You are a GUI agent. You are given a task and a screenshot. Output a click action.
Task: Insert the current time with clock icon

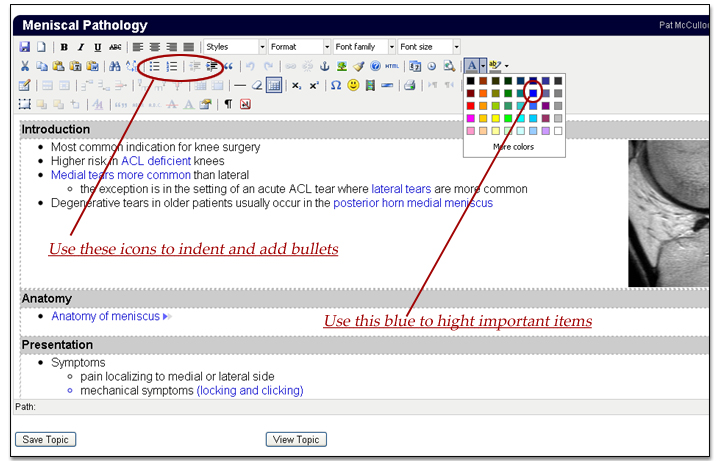(x=432, y=66)
